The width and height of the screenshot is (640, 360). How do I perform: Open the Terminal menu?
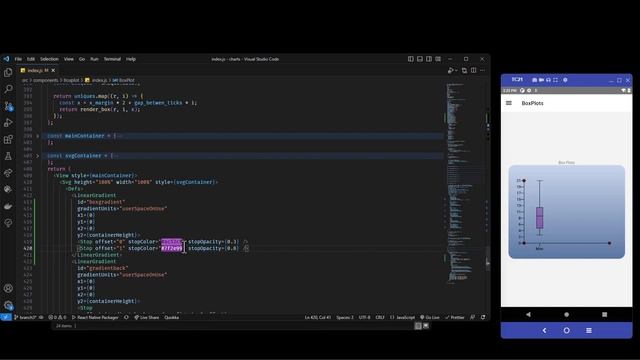click(x=112, y=59)
